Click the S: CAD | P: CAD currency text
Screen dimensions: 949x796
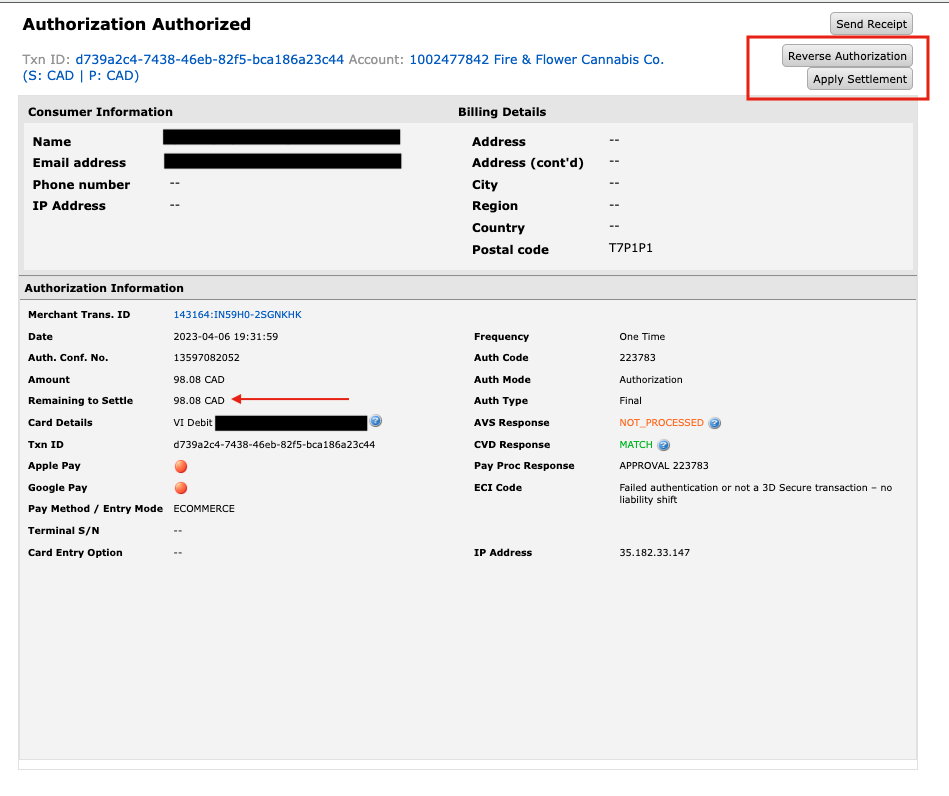click(80, 76)
